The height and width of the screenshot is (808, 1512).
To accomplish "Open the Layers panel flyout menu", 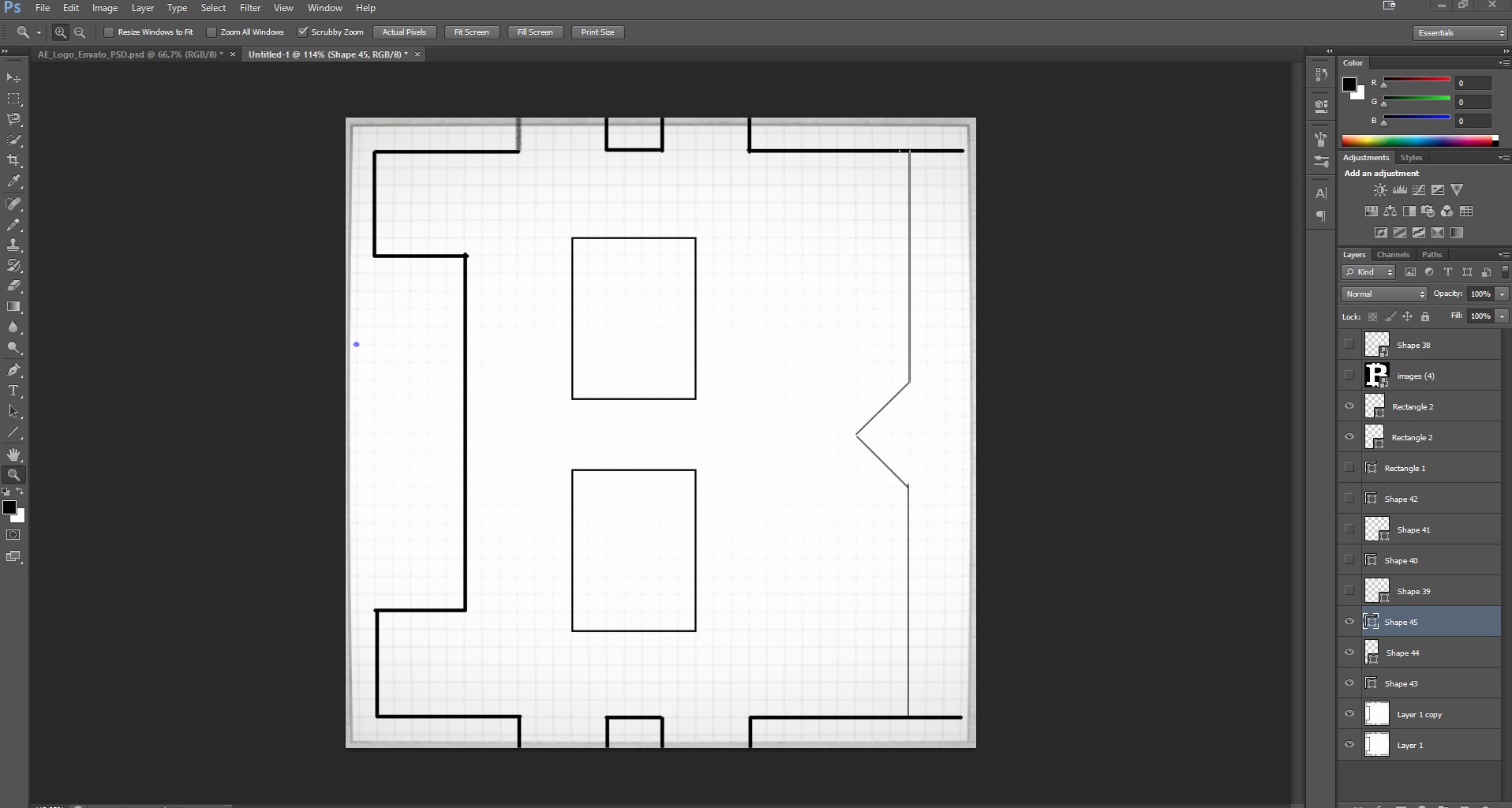I will 1503,255.
